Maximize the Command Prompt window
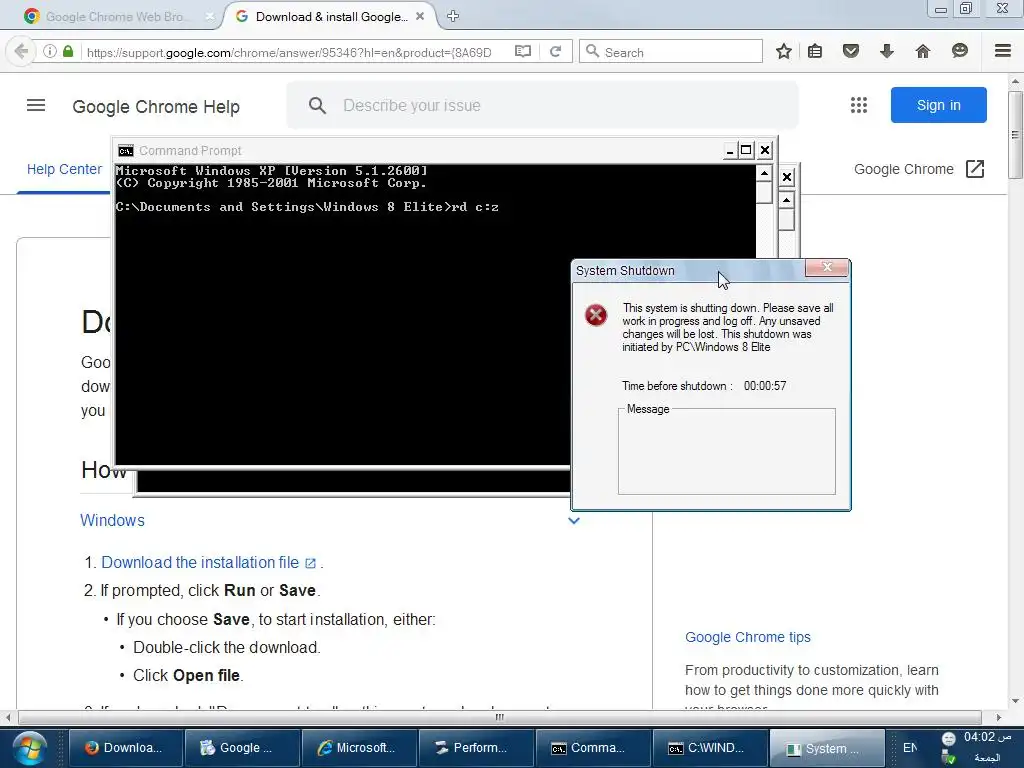The width and height of the screenshot is (1024, 768). coord(746,150)
